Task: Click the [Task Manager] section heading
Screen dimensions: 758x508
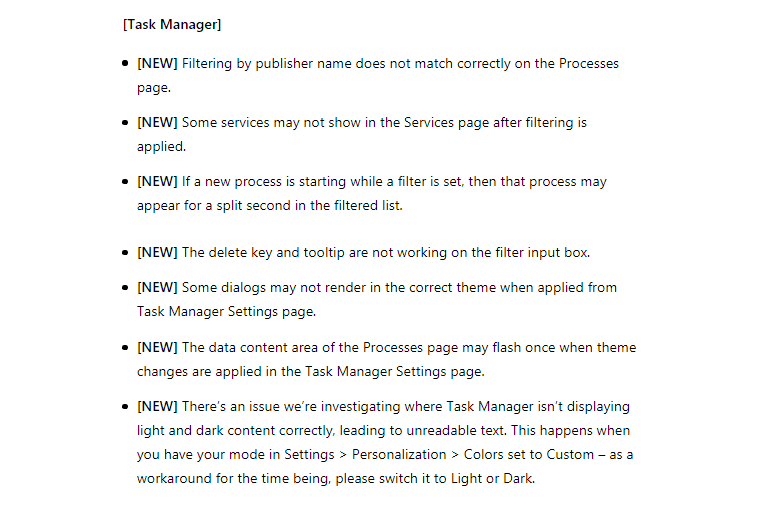Action: pyautogui.click(x=172, y=25)
